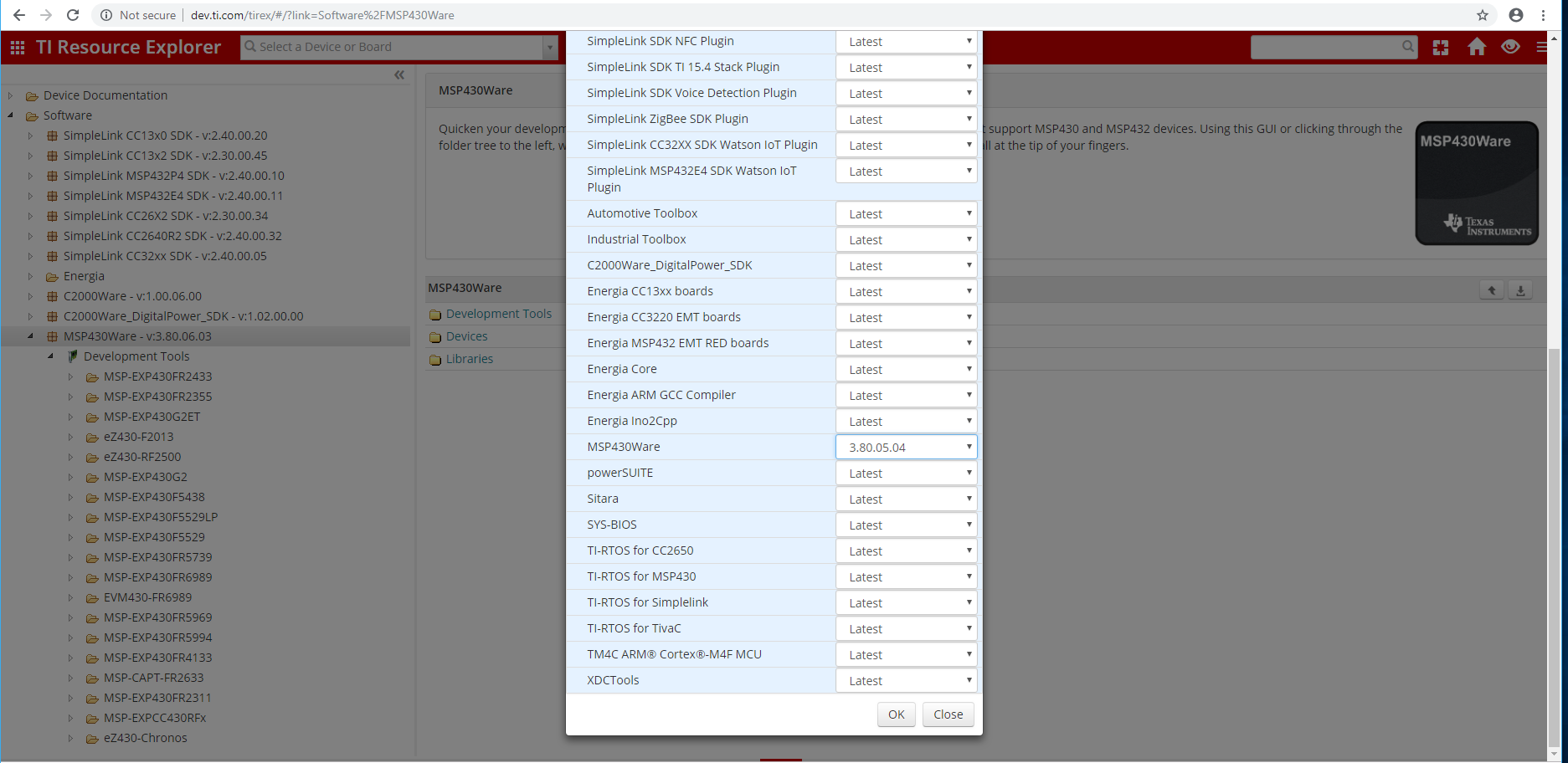Select C2000Ware_DigitalPower_SDK v:1.02.00.00 in the tree
Screen dimensions: 1568x763
(183, 316)
